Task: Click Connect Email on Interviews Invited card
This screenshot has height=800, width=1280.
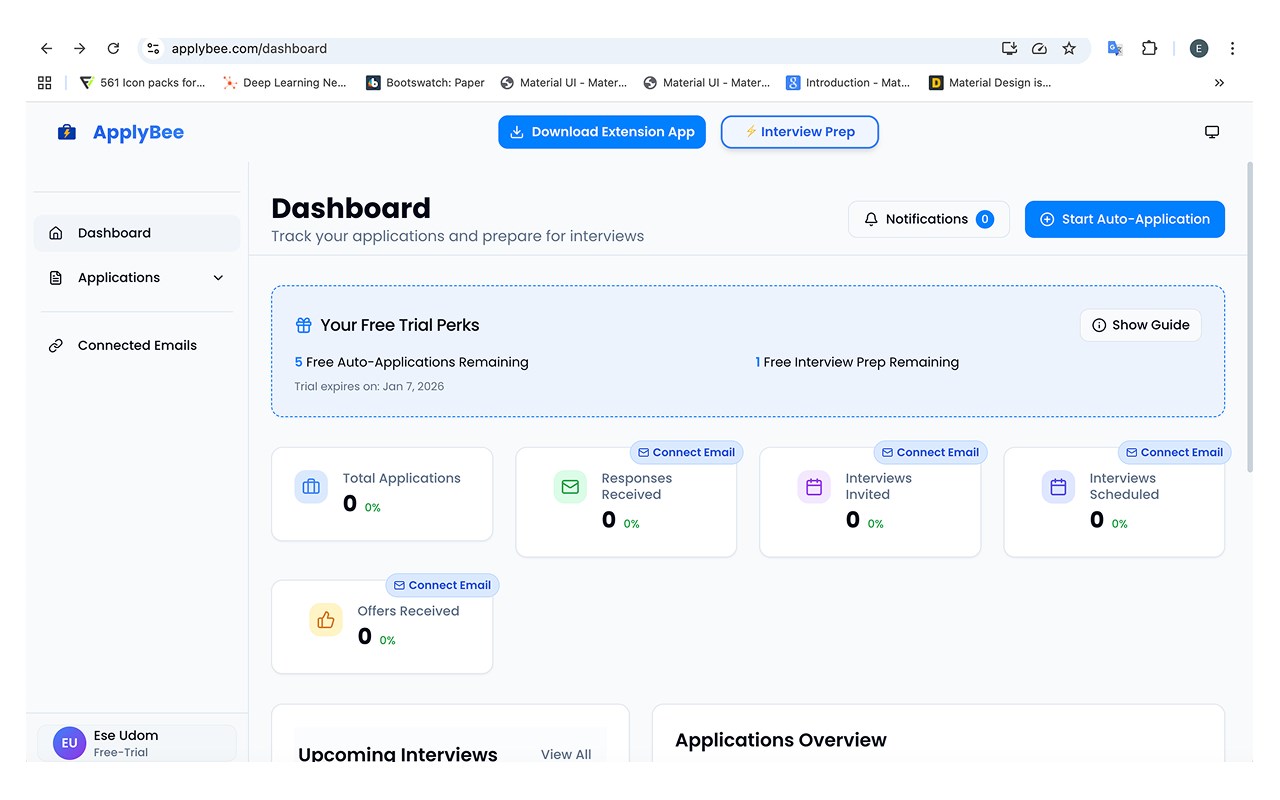Action: [930, 452]
